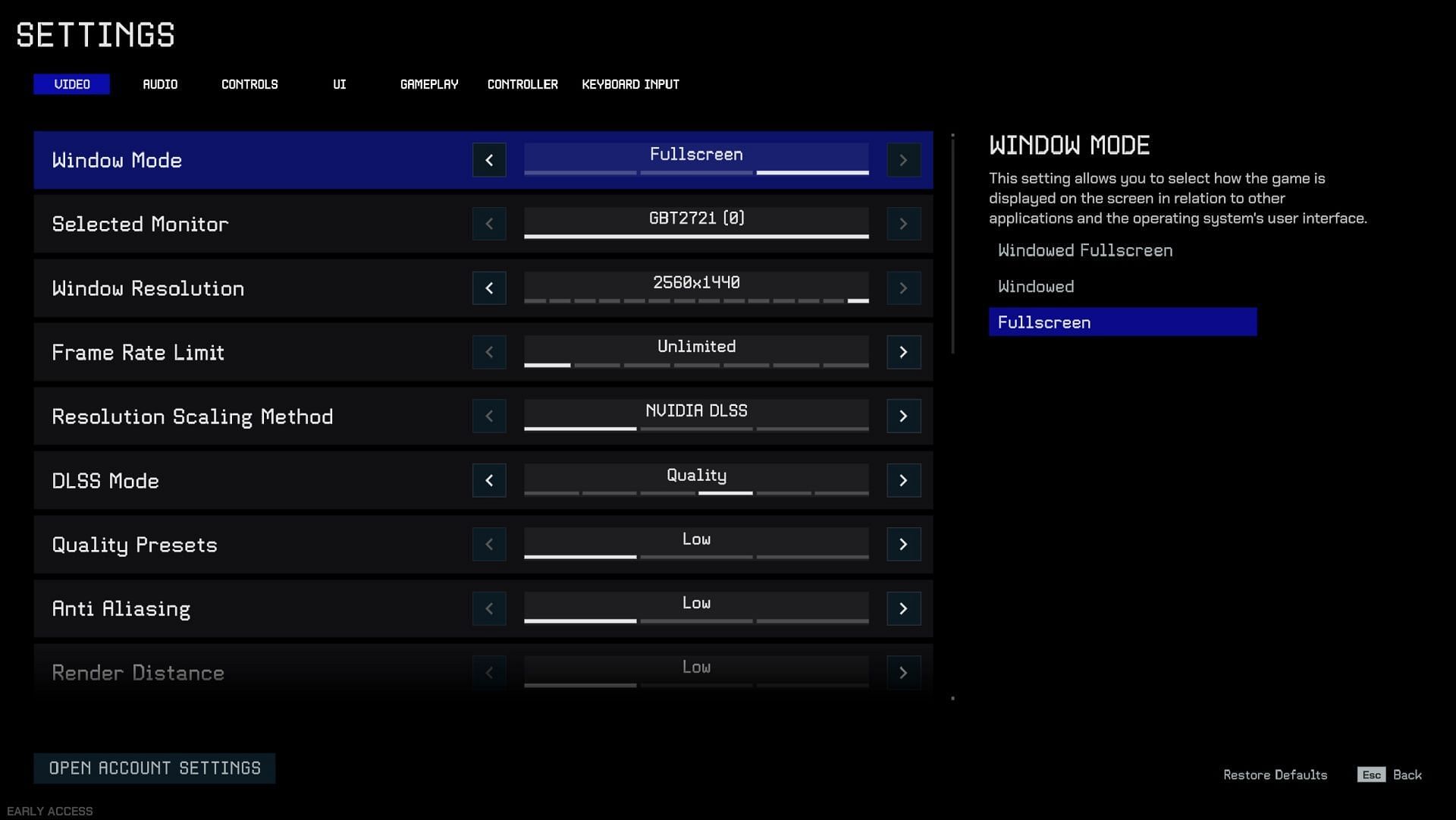Click the GAMEPLAY settings tab
The height and width of the screenshot is (820, 1456).
point(429,84)
